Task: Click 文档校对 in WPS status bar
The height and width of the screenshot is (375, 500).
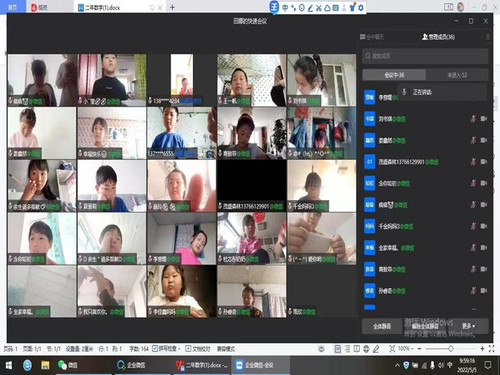Action: pos(198,349)
